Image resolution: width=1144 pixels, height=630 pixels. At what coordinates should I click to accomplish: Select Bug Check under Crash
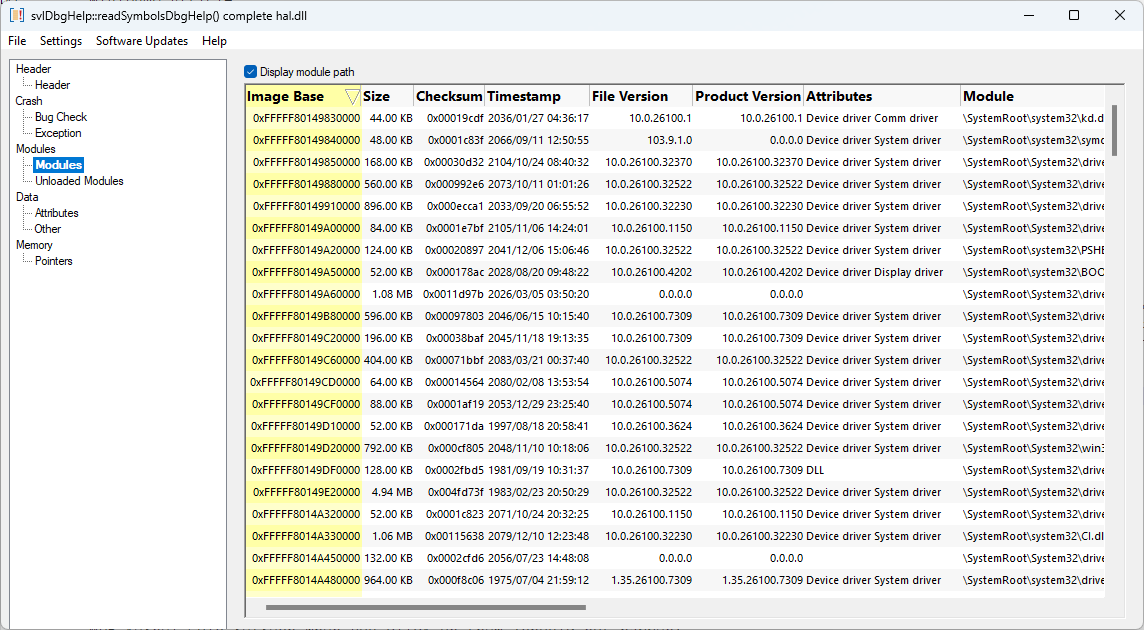[61, 116]
